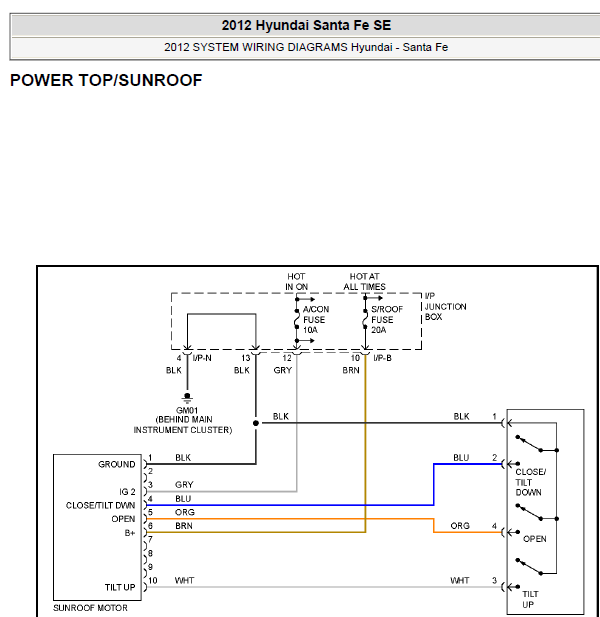The image size is (600, 617).
Task: Click the 'ORG' label at motor pin 5
Action: tap(185, 512)
